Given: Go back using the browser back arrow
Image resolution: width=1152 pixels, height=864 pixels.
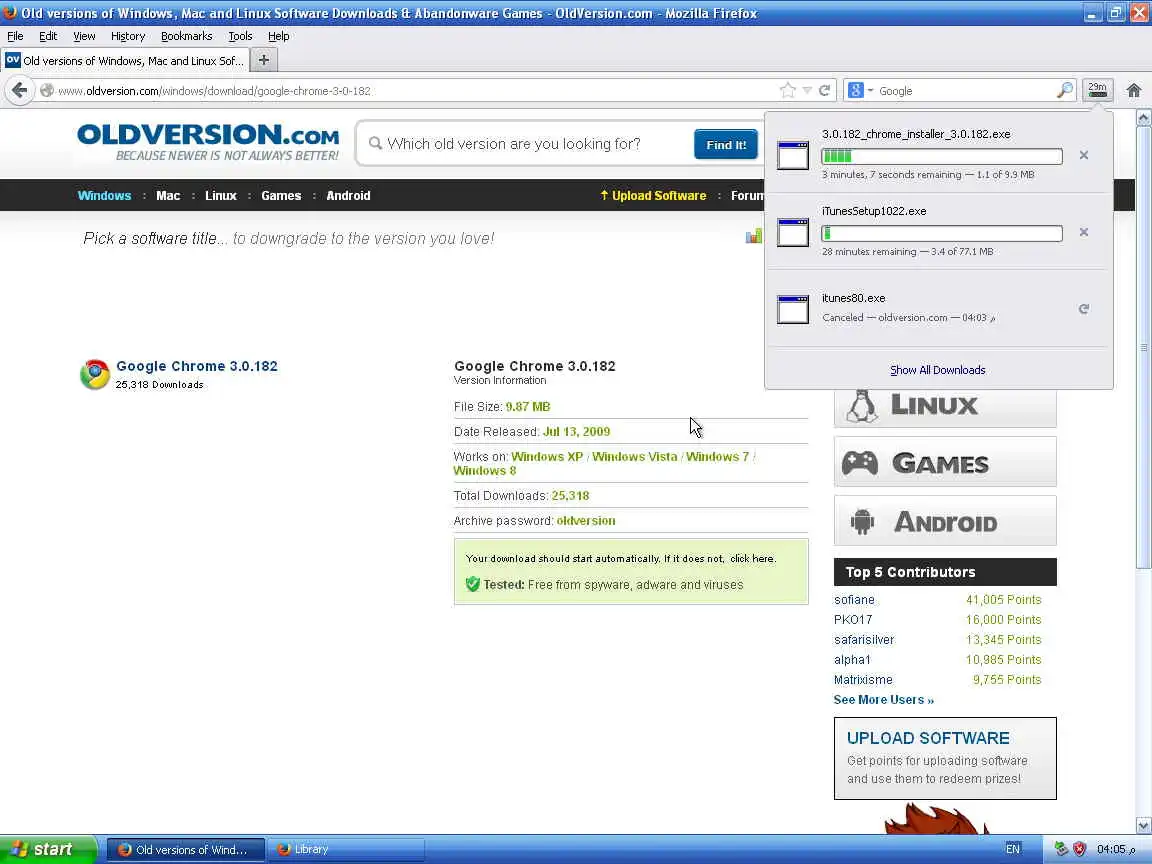Looking at the screenshot, I should point(20,90).
